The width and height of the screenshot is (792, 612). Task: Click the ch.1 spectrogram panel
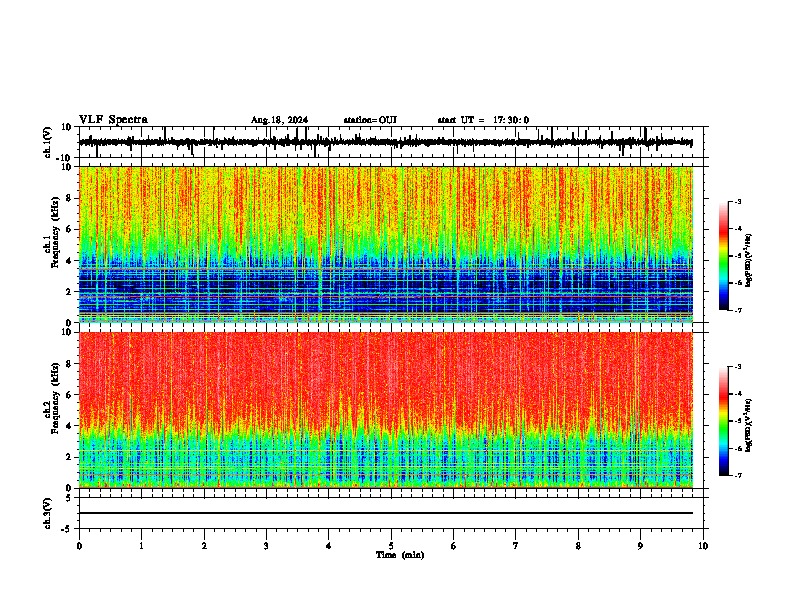click(386, 244)
